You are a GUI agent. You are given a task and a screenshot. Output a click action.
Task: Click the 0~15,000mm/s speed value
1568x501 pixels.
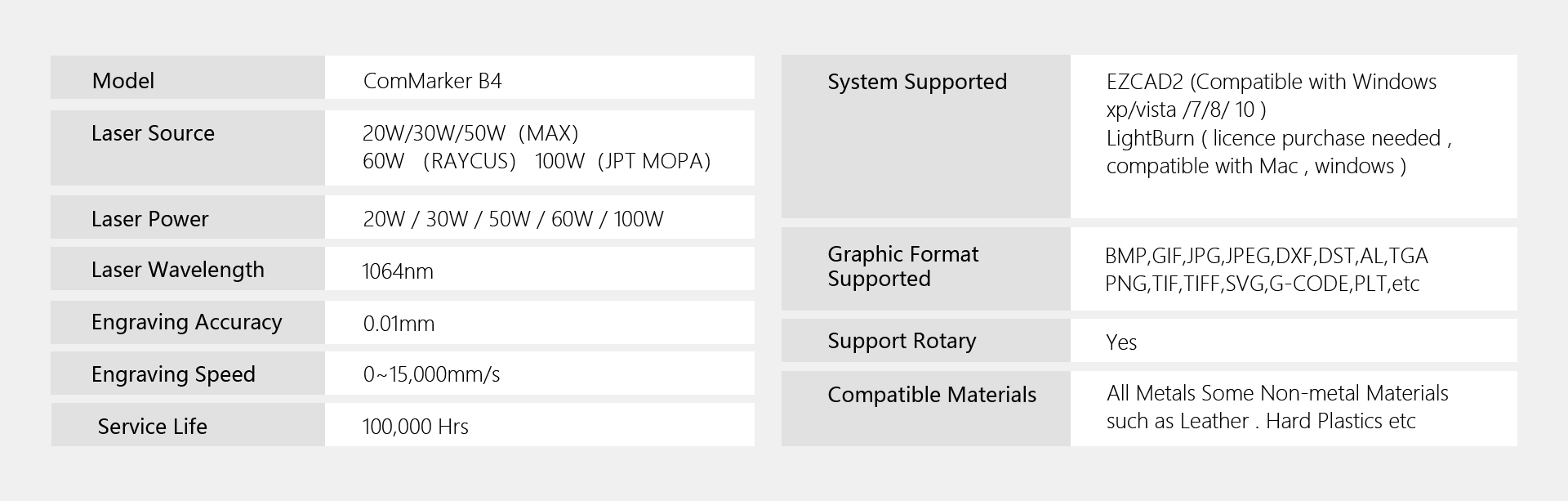click(431, 374)
